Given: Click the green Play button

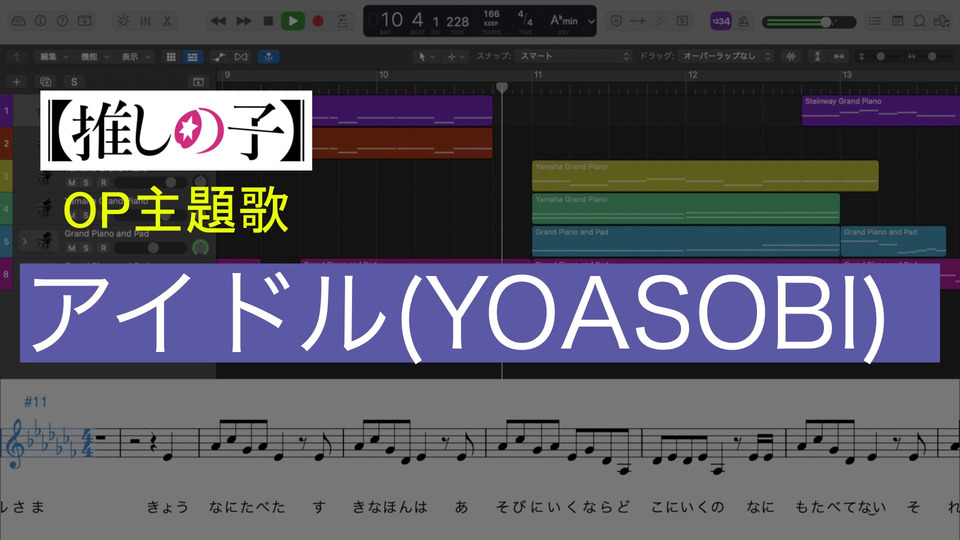Looking at the screenshot, I should tap(293, 21).
